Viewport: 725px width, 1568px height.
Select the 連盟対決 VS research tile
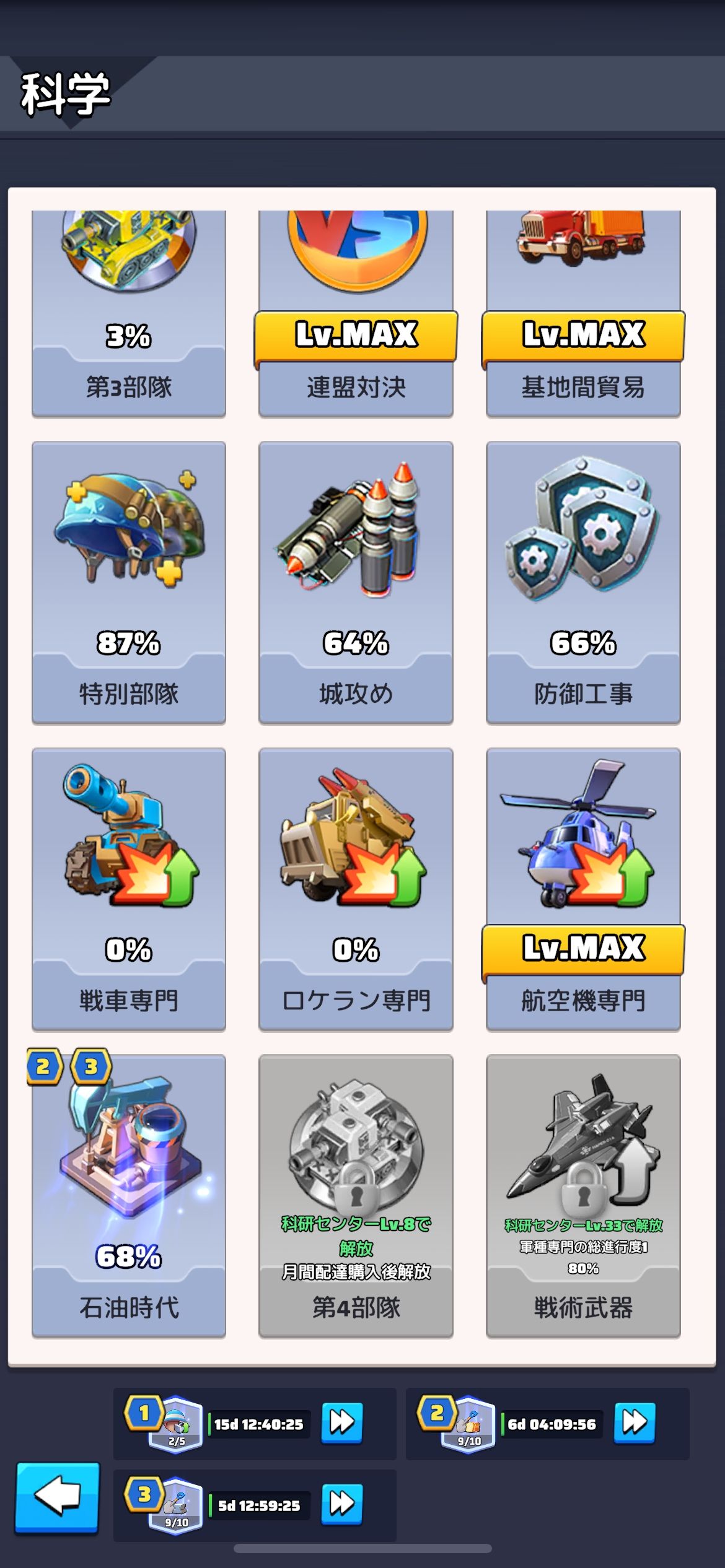[x=356, y=314]
